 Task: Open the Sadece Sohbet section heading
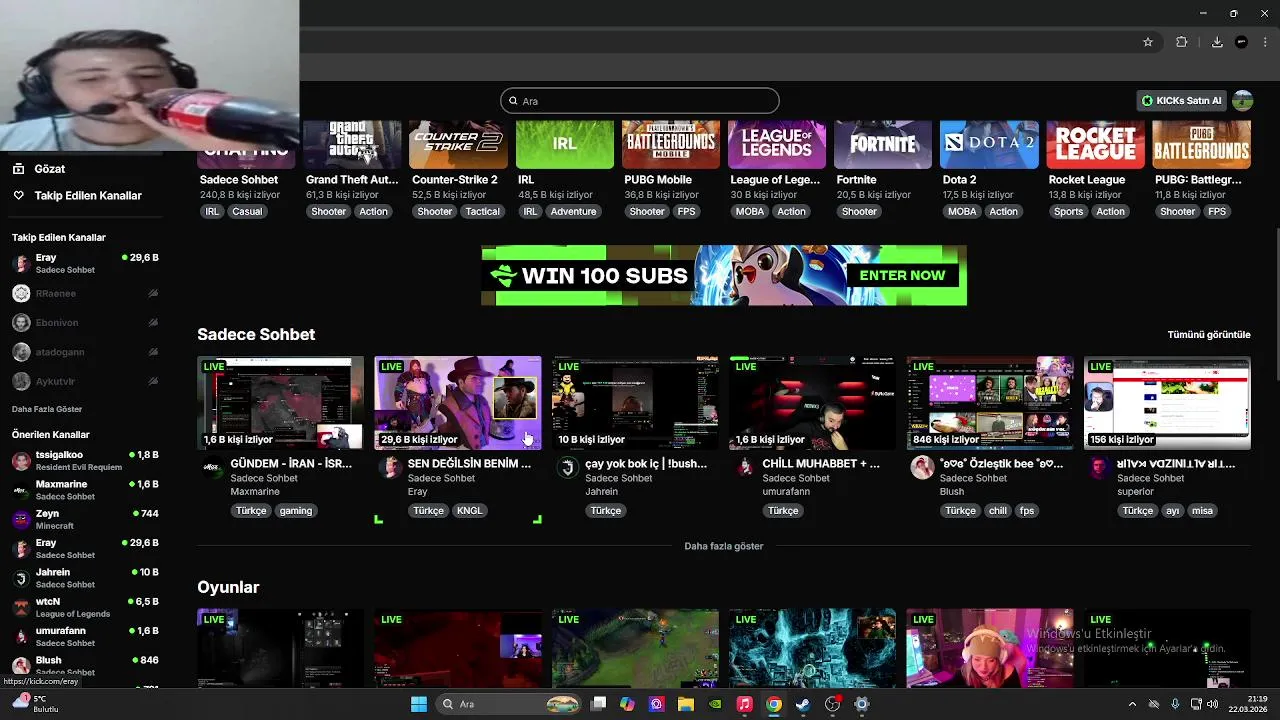click(x=256, y=334)
